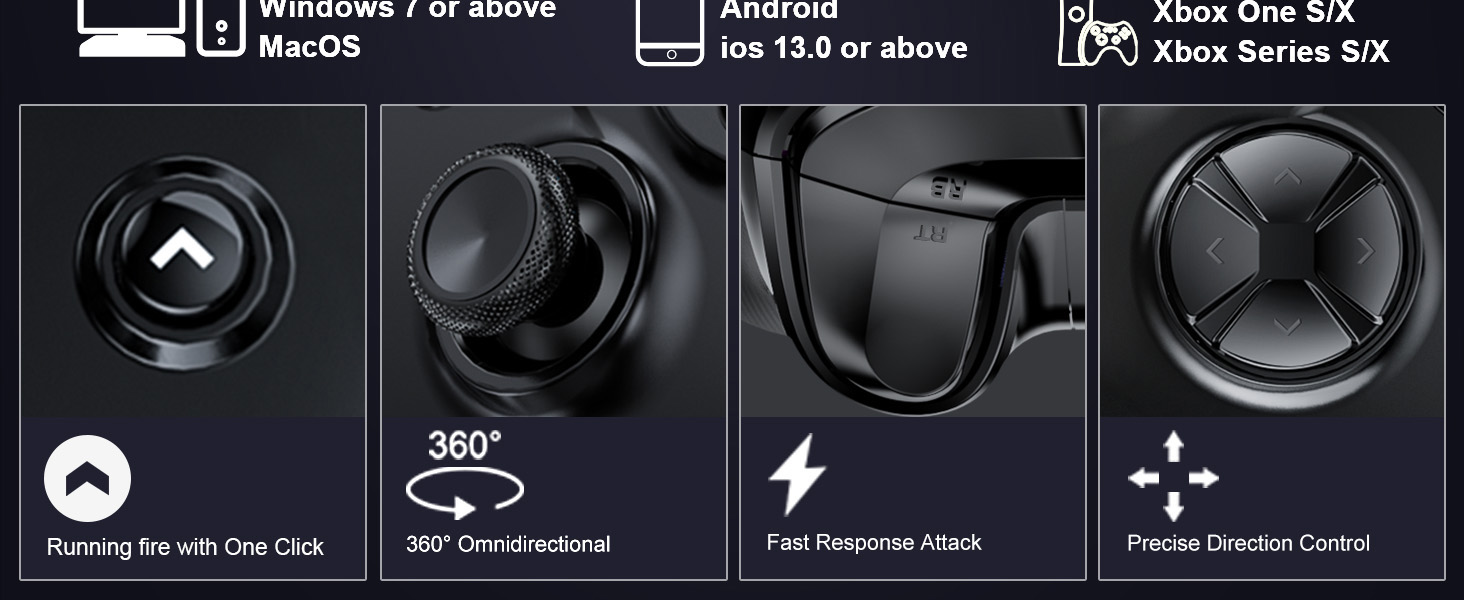Screen dimensions: 1464x600
Task: Click the D-pad close-up photo
Action: pyautogui.click(x=1272, y=261)
